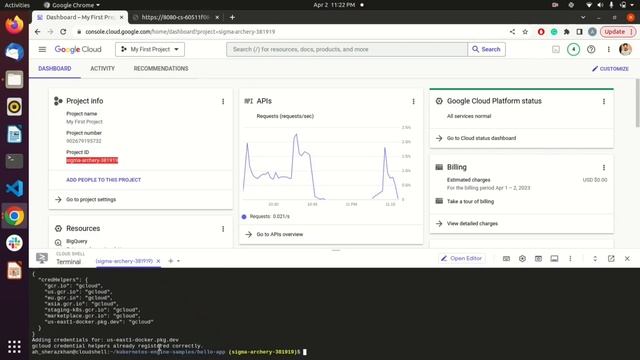This screenshot has height=360, width=640.
Task: Open Chrome extensions puzzle icon
Action: [x=567, y=32]
